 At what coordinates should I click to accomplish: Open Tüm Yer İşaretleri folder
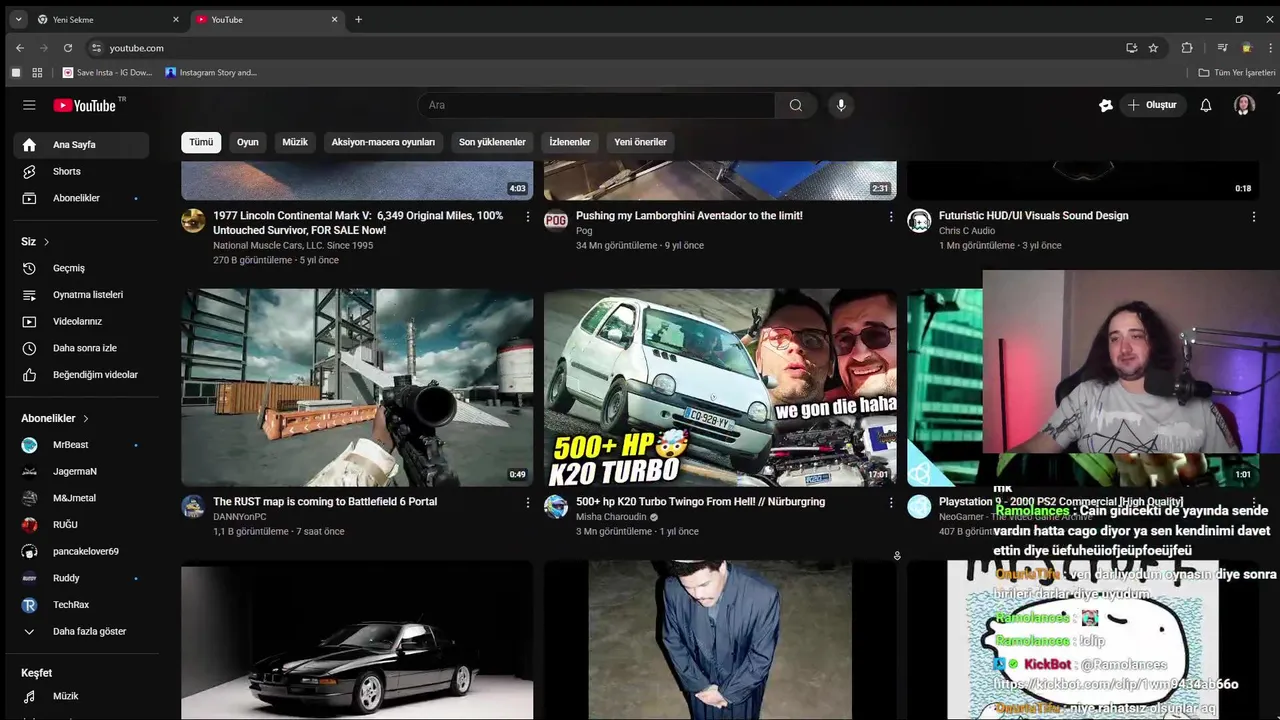pyautogui.click(x=1237, y=73)
